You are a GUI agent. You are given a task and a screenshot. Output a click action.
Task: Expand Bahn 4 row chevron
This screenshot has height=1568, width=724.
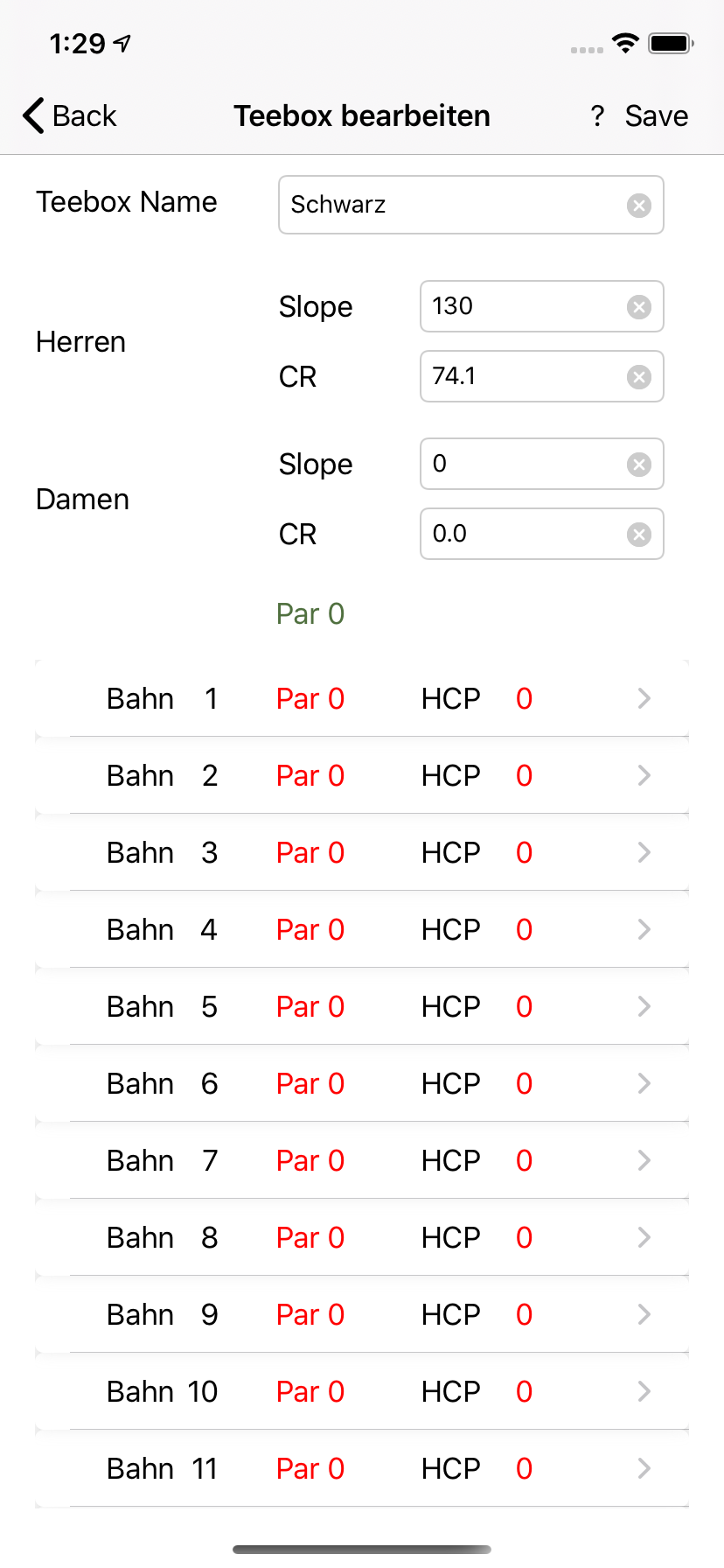click(644, 929)
